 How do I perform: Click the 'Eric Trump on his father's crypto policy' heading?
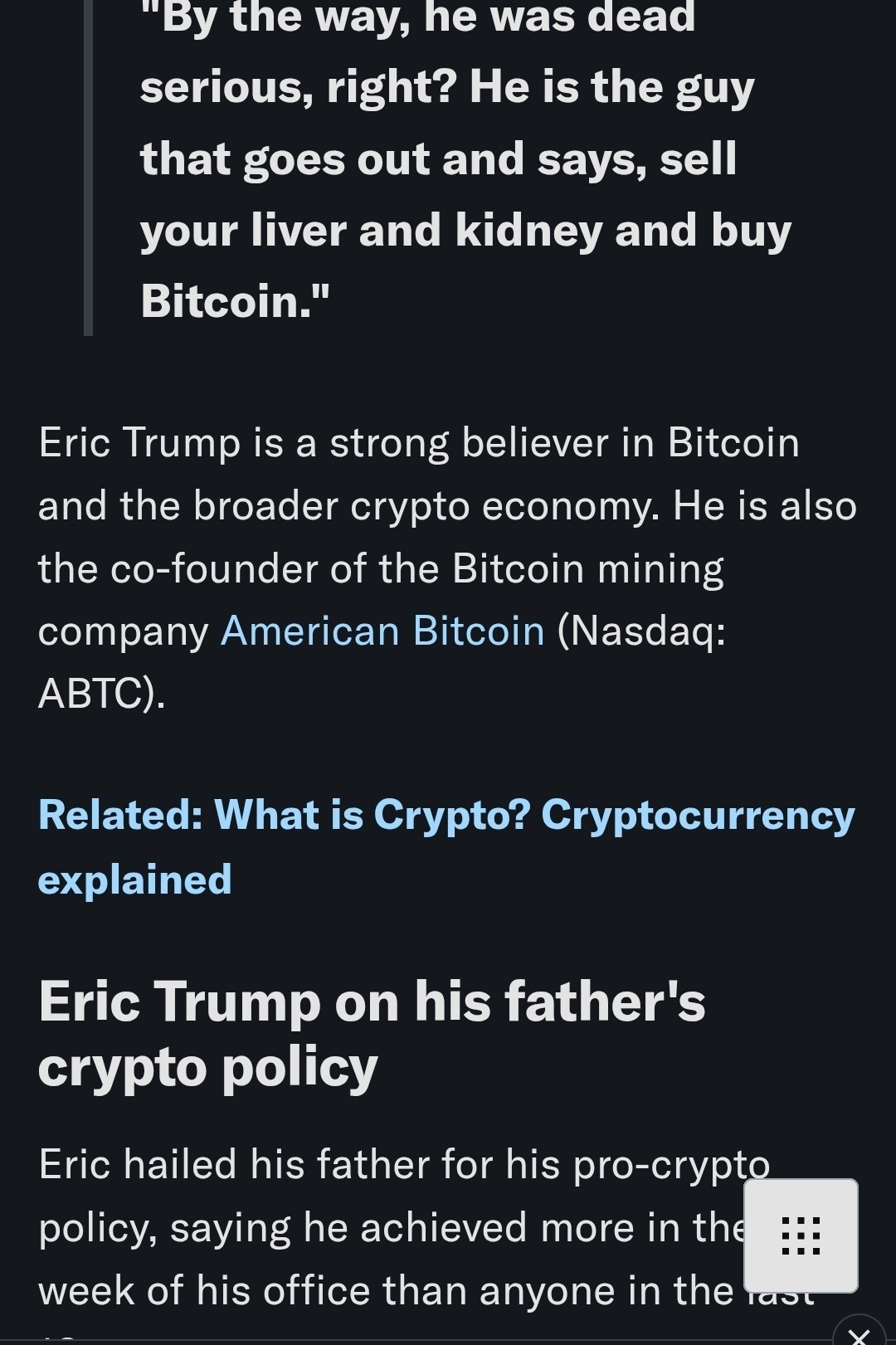click(372, 1033)
